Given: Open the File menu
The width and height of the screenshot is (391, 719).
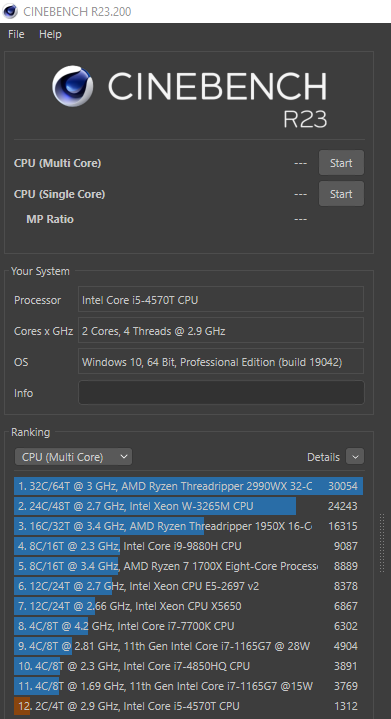Looking at the screenshot, I should (16, 34).
